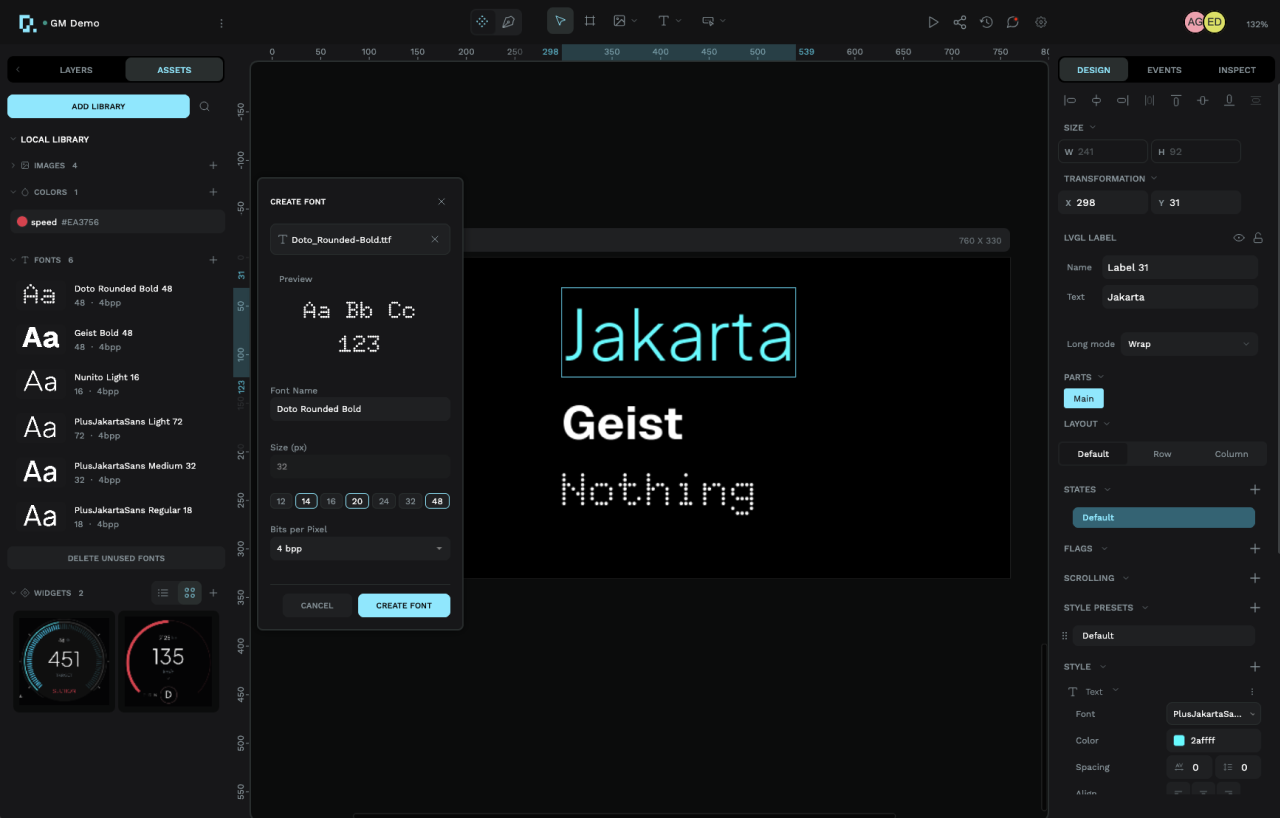The height and width of the screenshot is (818, 1280).
Task: Lock the LVGL Label element
Action: click(1258, 237)
